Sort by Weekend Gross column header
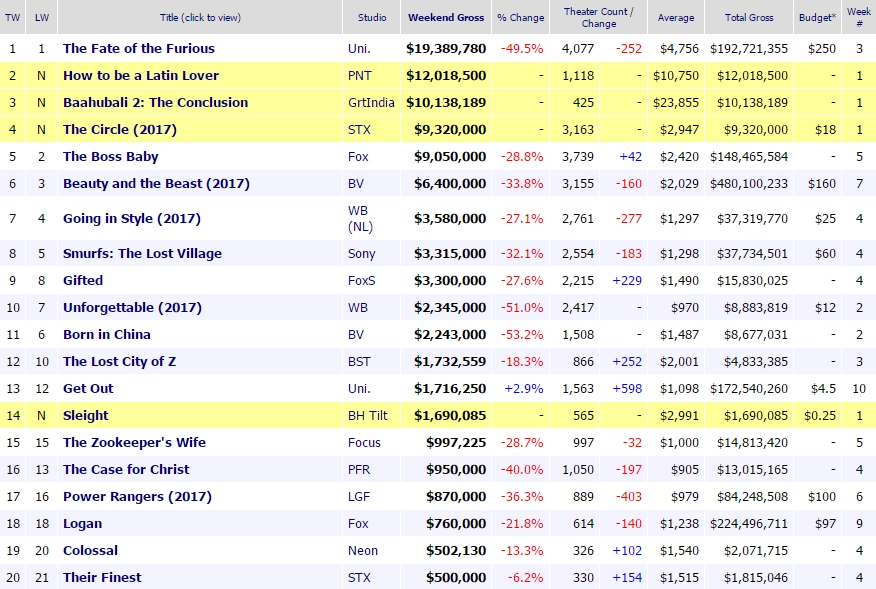The width and height of the screenshot is (876, 589). point(446,17)
